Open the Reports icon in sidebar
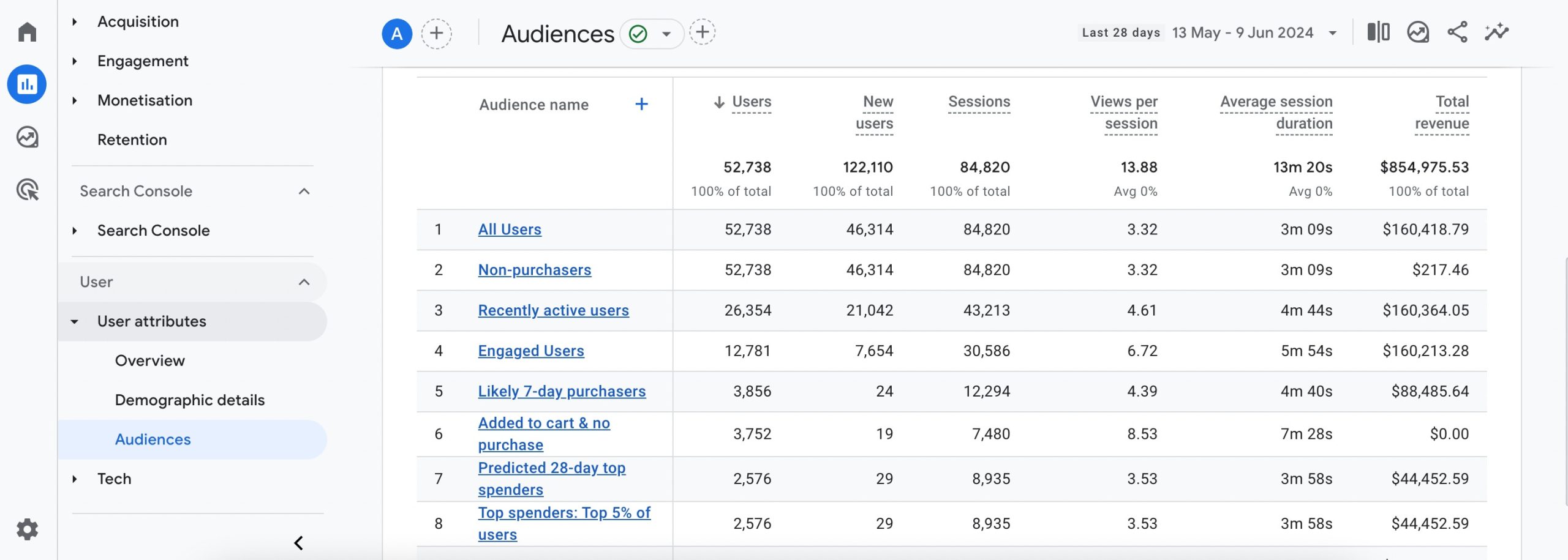 coord(27,84)
